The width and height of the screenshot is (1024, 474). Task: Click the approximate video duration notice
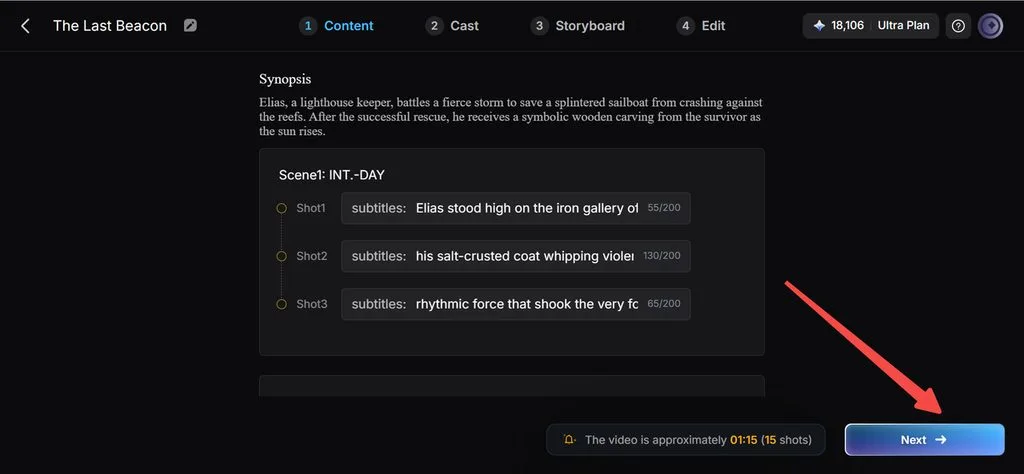(686, 439)
